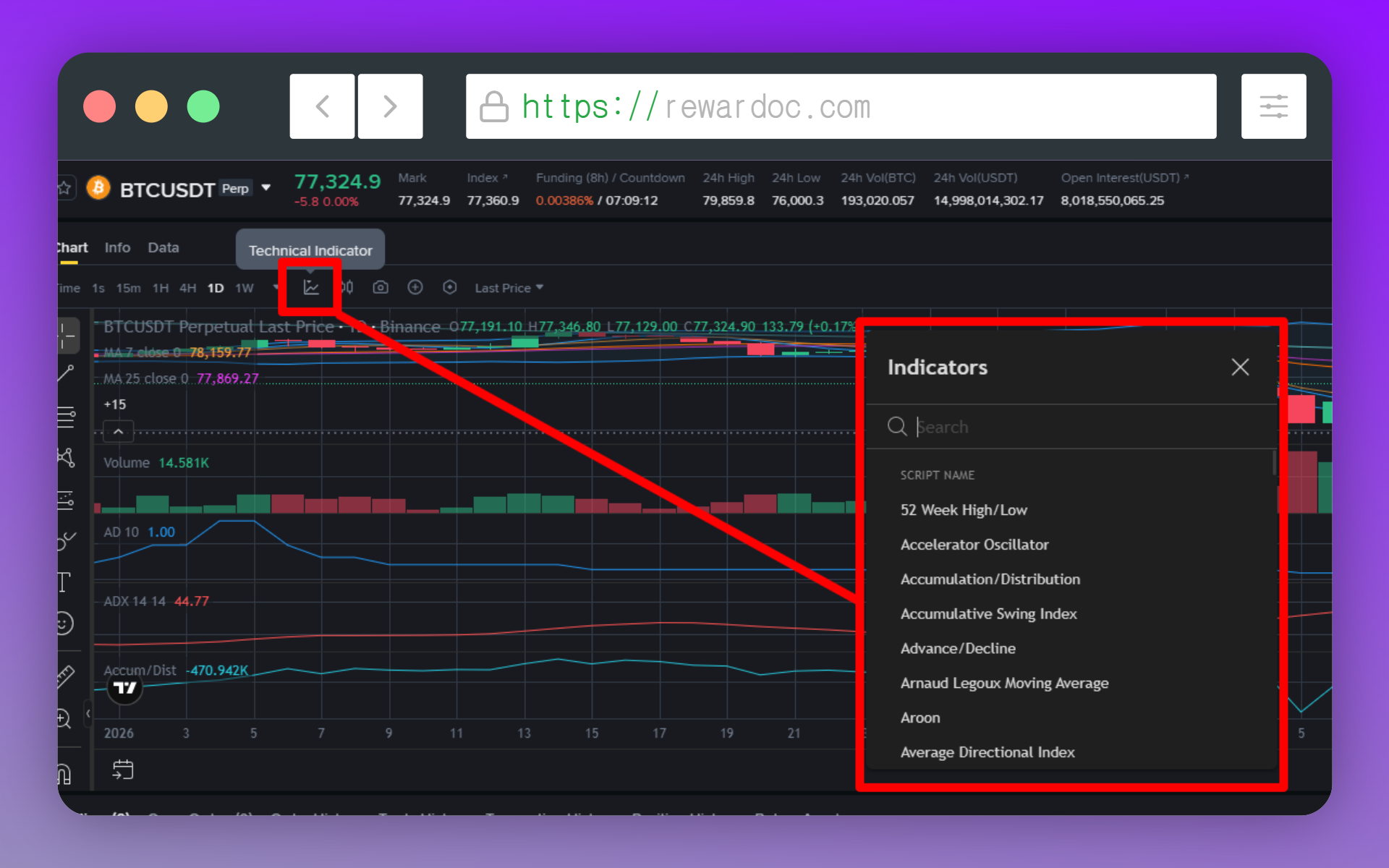1389x868 pixels.
Task: Open the hexagon chart settings icon
Action: coord(450,287)
